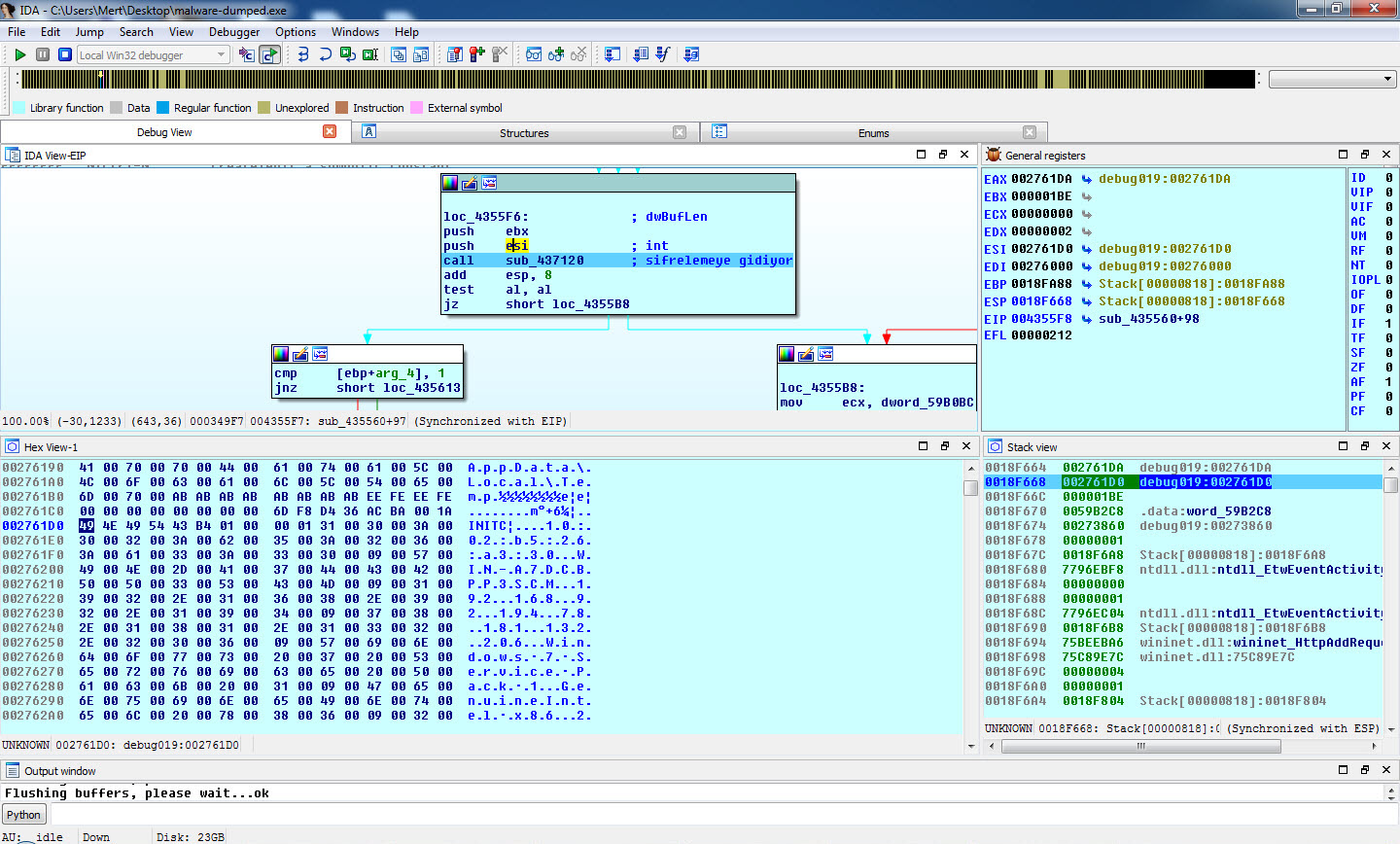Click group nodes icon on loc_4355F6 block
The image size is (1400, 844).
pos(489,183)
